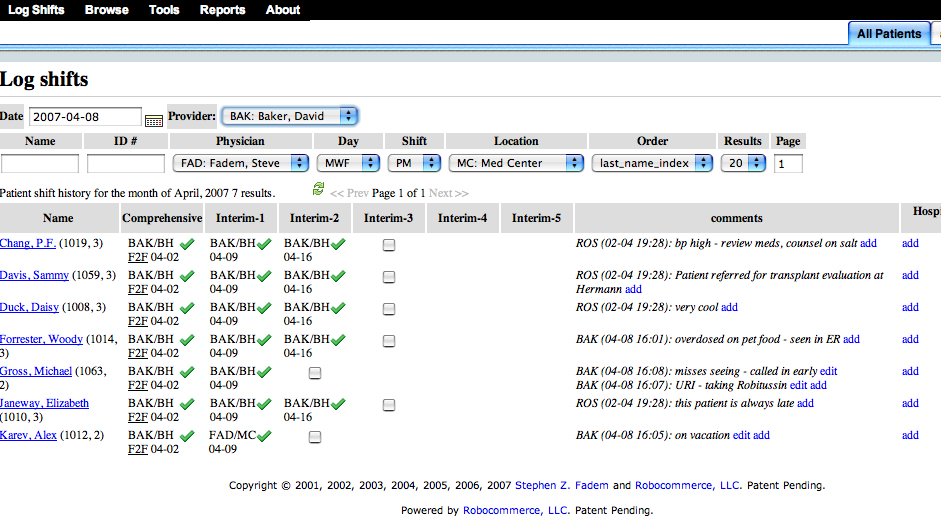Click Davis, Sammy Comprehensive green checkmark
941x531 pixels.
coord(187,275)
